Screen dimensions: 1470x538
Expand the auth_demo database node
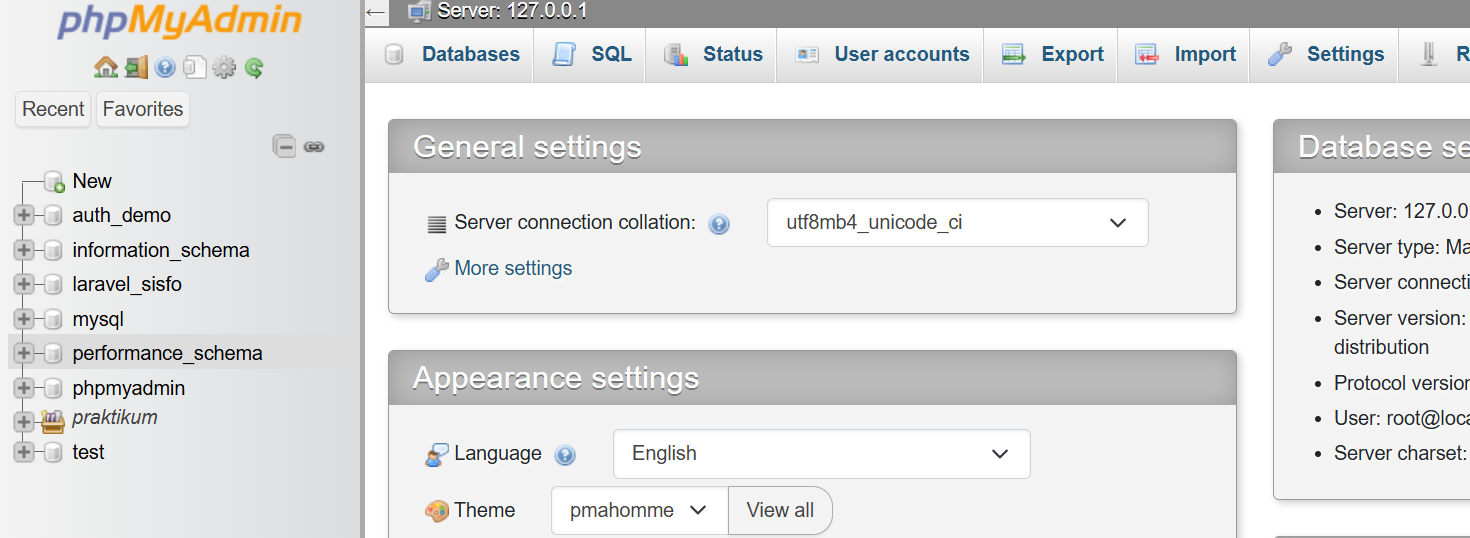(24, 216)
